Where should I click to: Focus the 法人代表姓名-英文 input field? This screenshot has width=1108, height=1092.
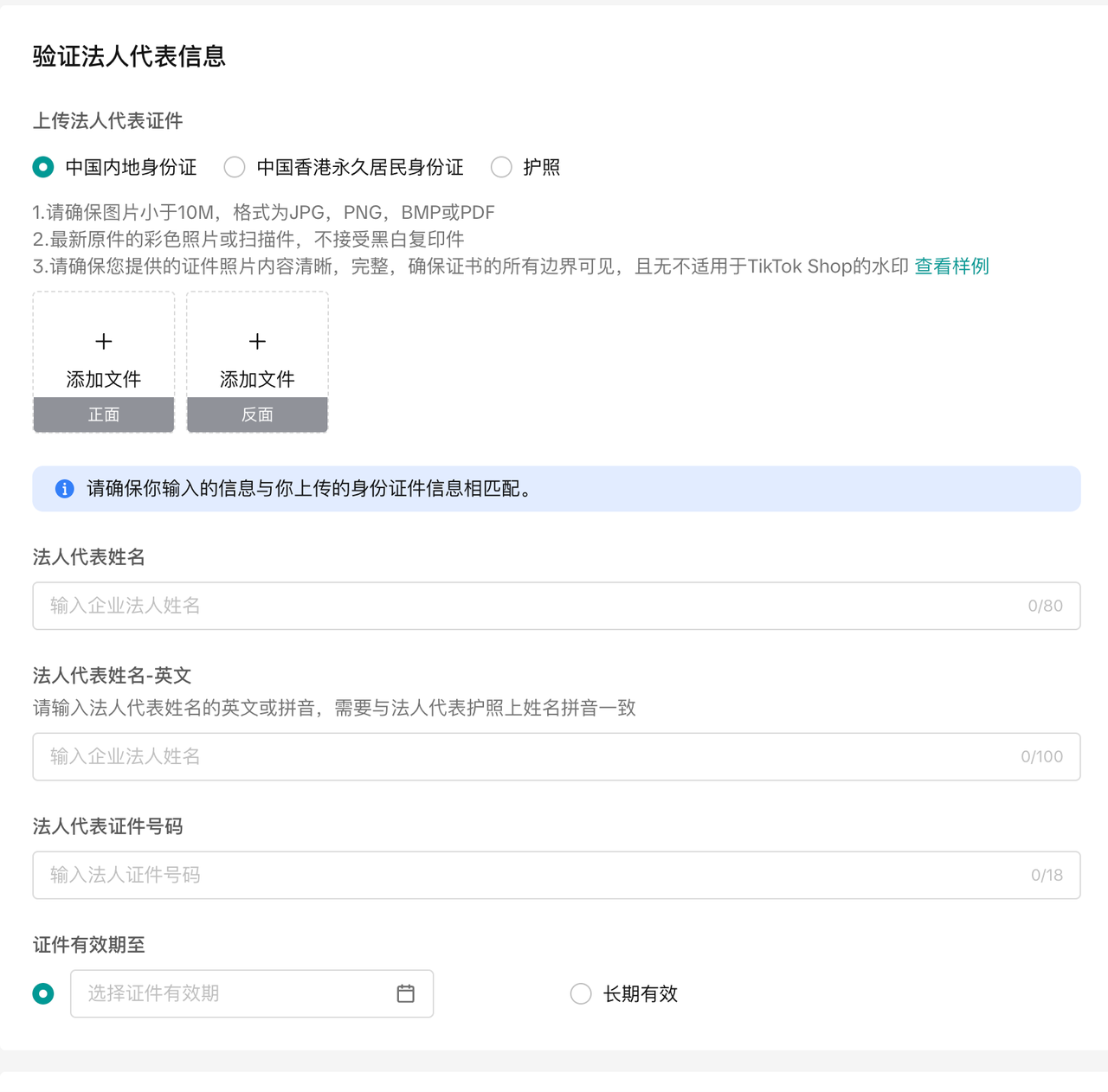coord(519,756)
